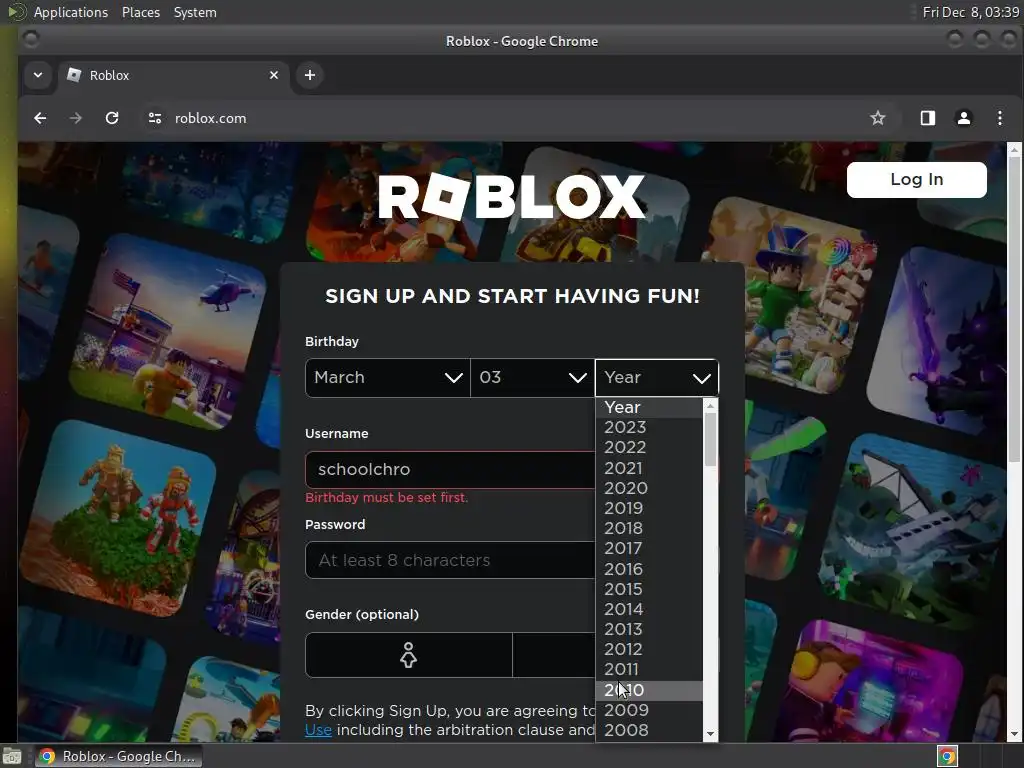Collapse the Year dropdown
Viewport: 1024px width, 768px height.
click(656, 377)
